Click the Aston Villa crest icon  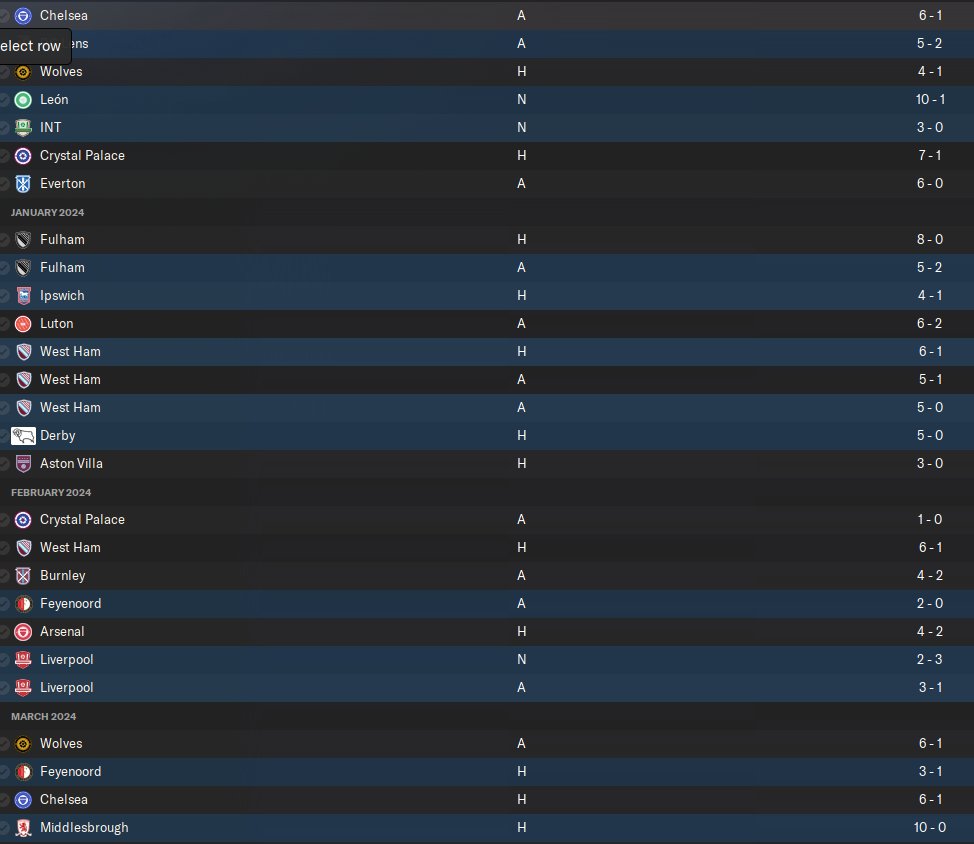[x=23, y=463]
